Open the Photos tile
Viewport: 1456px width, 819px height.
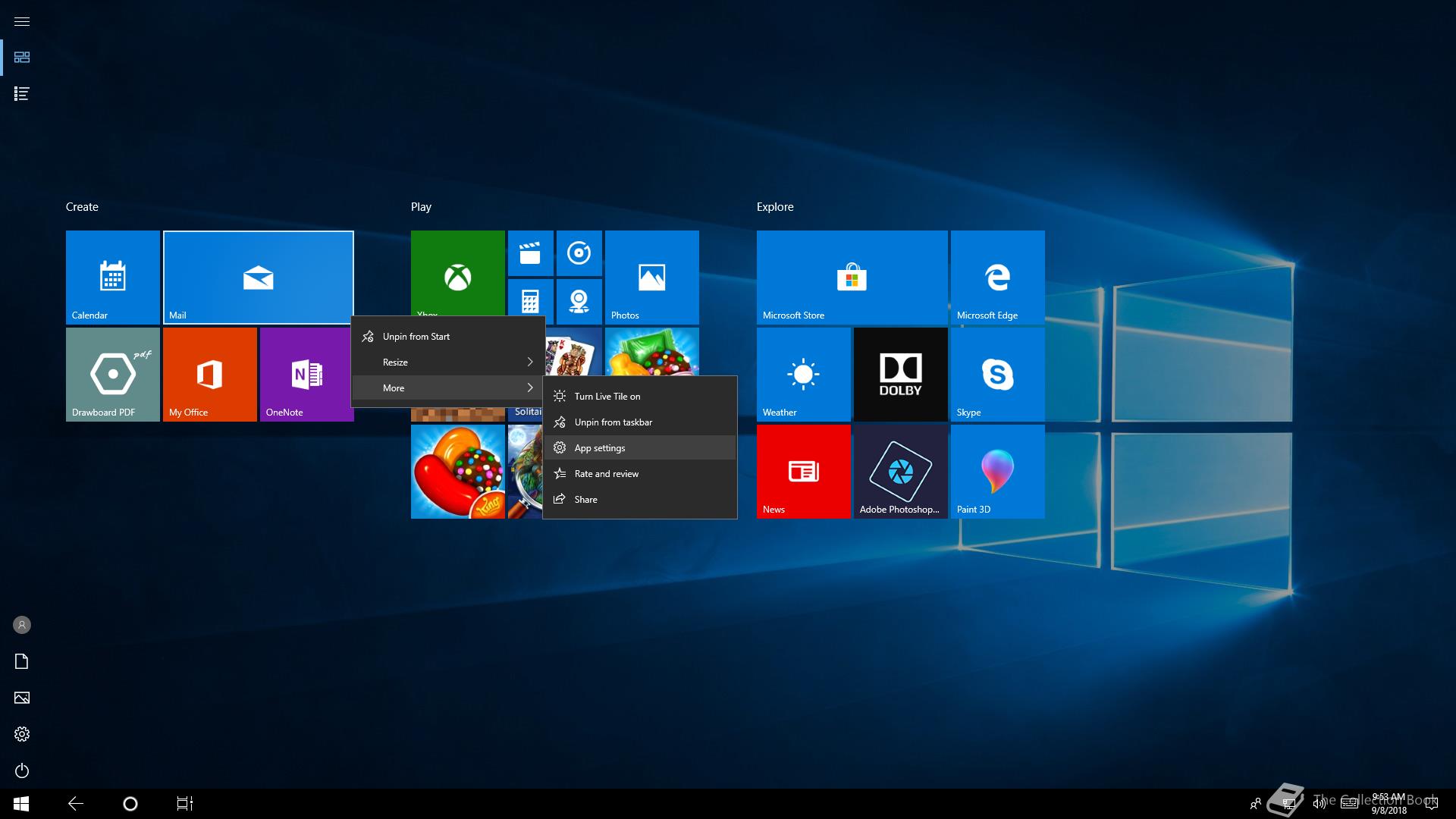point(651,278)
